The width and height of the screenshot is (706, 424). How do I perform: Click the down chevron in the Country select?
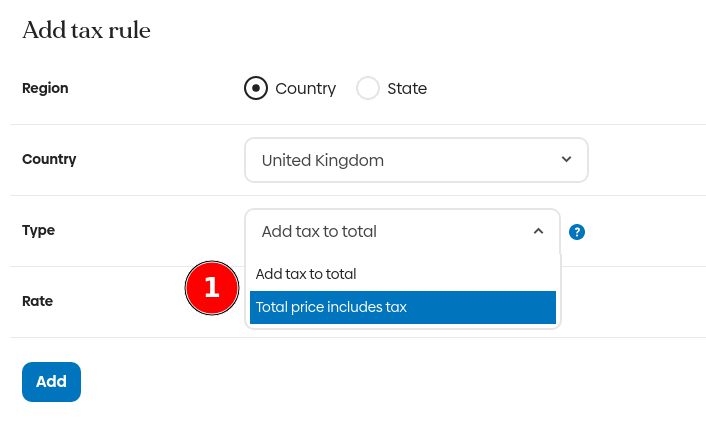tap(566, 160)
